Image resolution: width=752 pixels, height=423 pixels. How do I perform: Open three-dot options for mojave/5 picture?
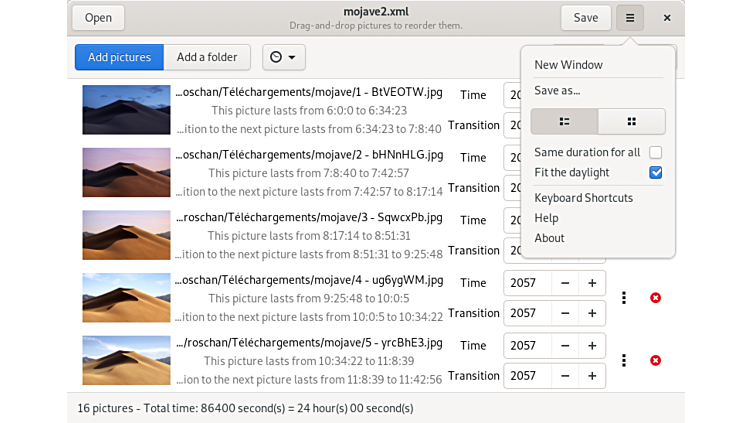pyautogui.click(x=624, y=360)
